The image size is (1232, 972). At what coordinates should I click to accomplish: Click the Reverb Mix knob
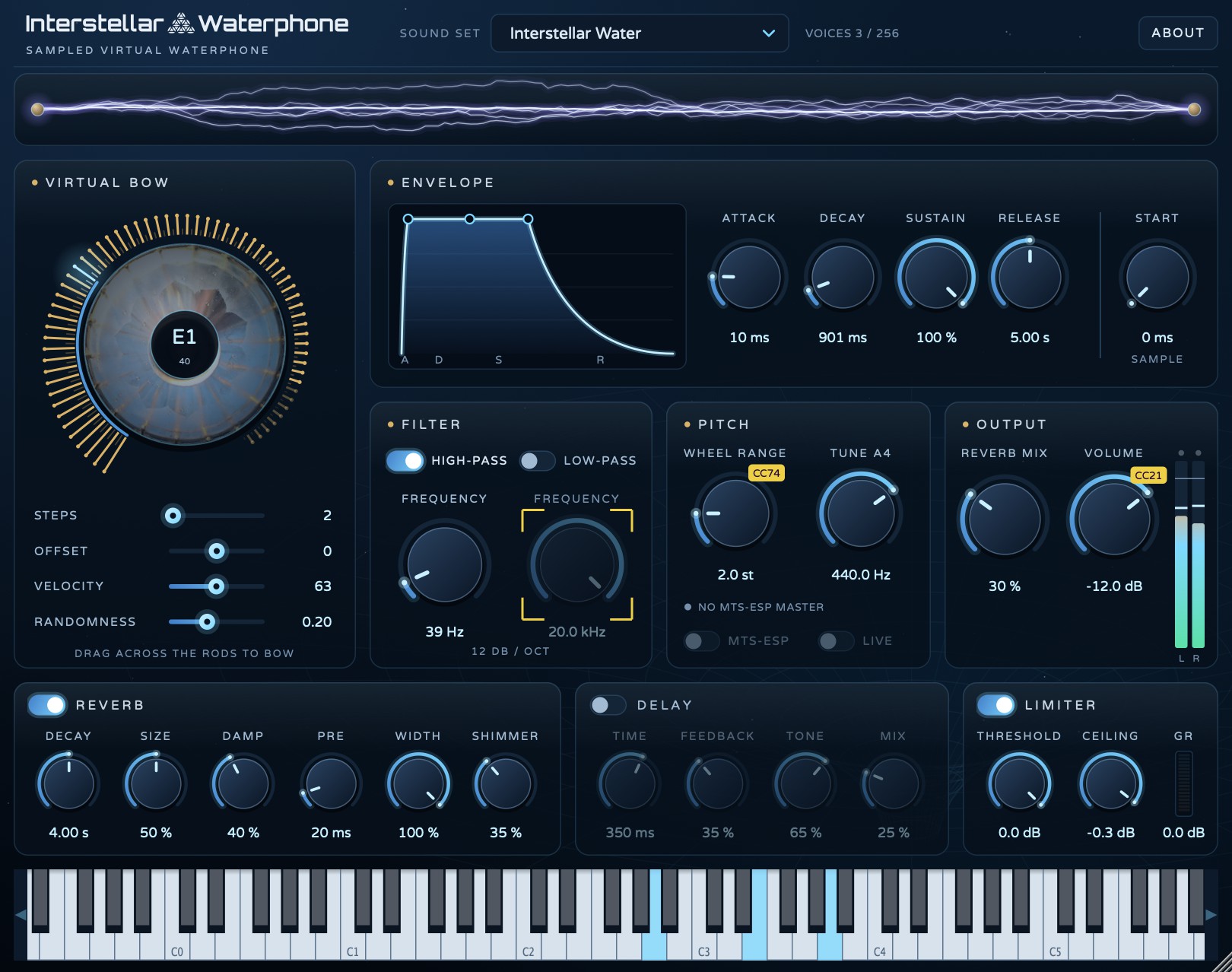[1005, 519]
